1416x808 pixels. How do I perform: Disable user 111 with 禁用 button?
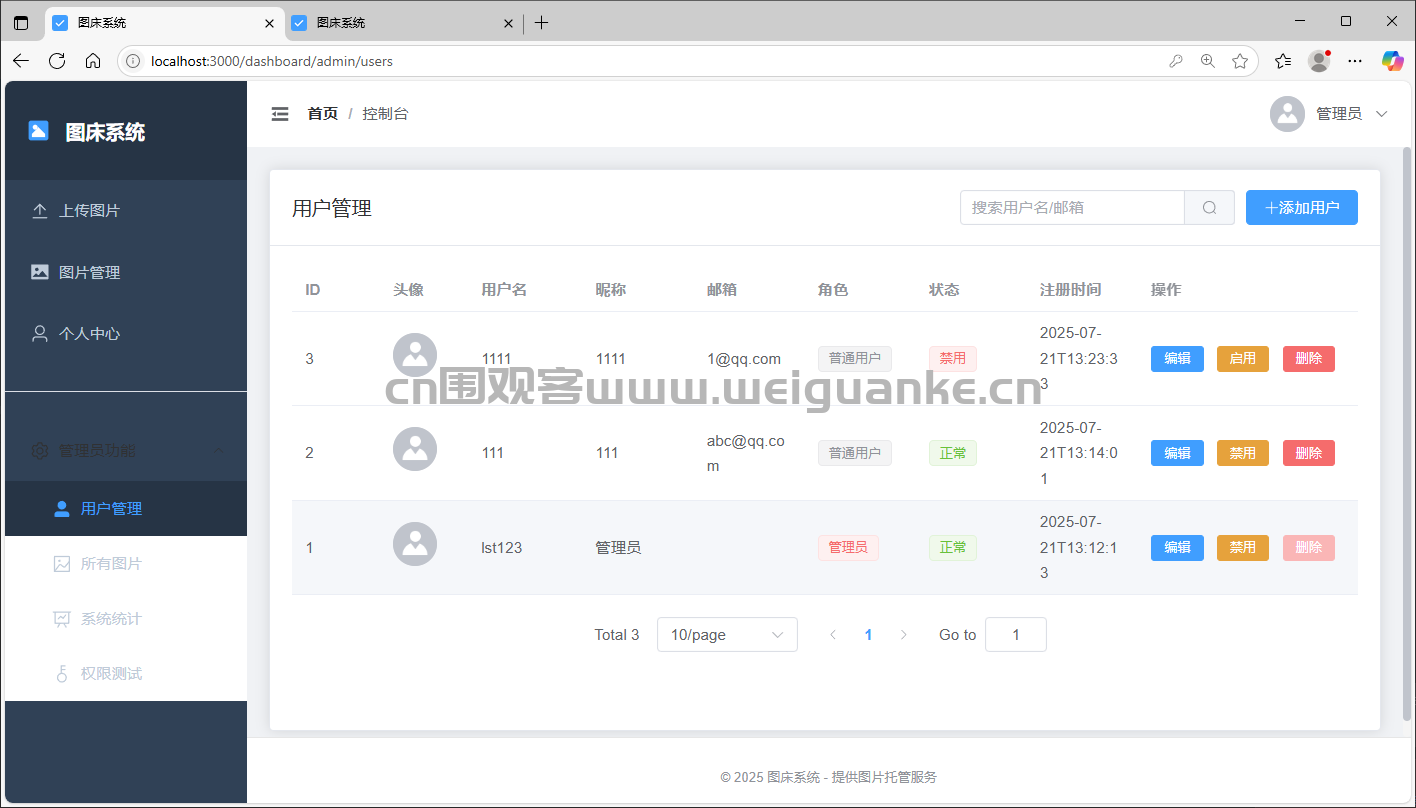[1243, 453]
